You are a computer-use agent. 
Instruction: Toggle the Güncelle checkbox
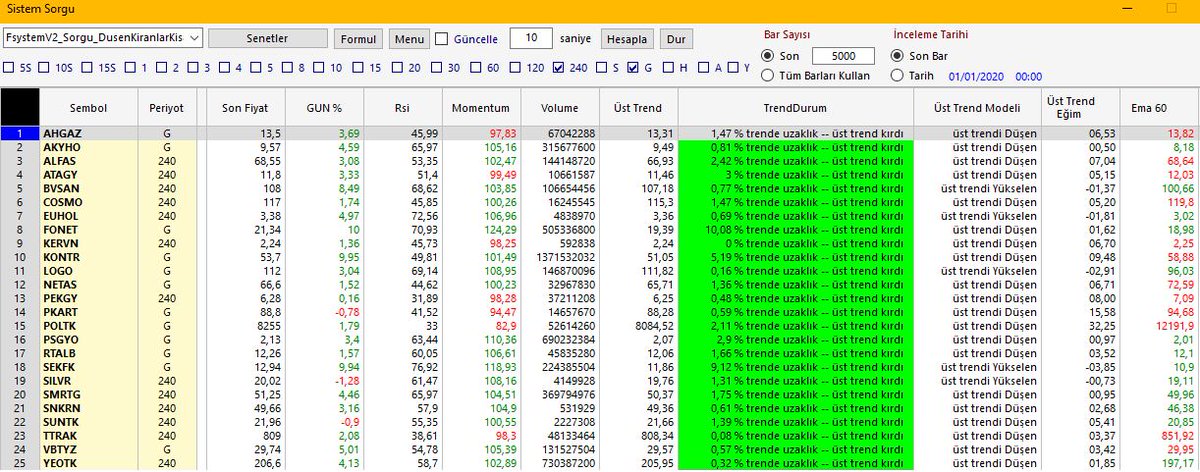coord(442,39)
